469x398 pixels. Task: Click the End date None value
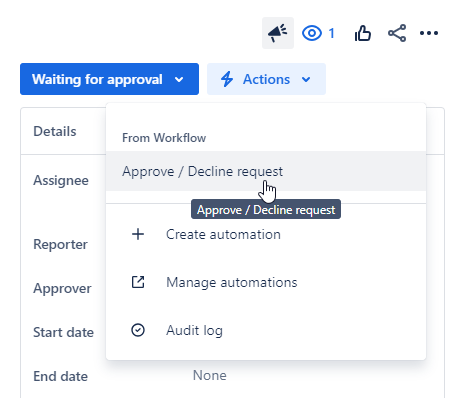(x=210, y=375)
